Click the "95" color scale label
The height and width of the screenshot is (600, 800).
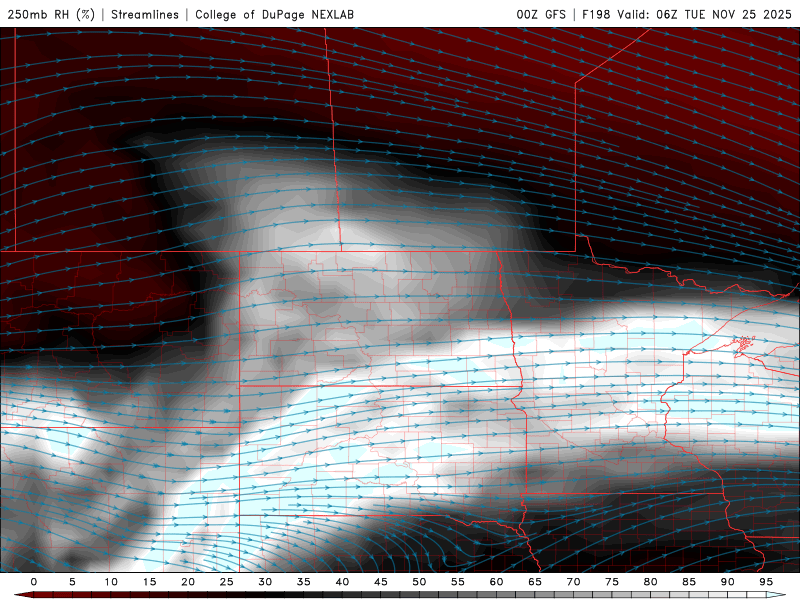pos(765,582)
